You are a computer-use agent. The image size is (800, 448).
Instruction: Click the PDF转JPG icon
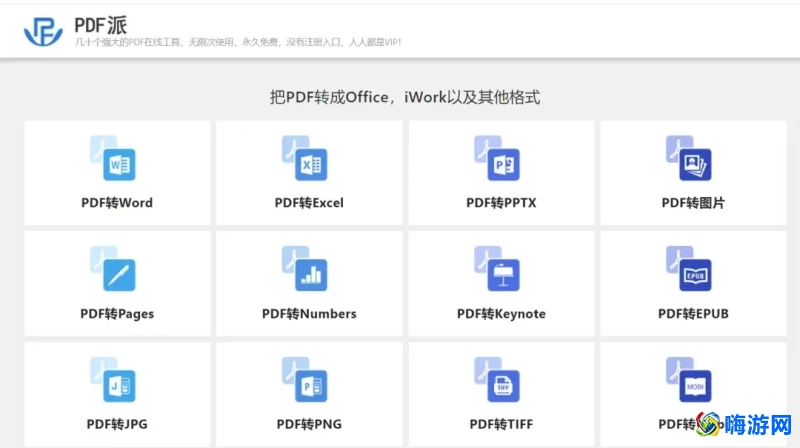(x=113, y=380)
